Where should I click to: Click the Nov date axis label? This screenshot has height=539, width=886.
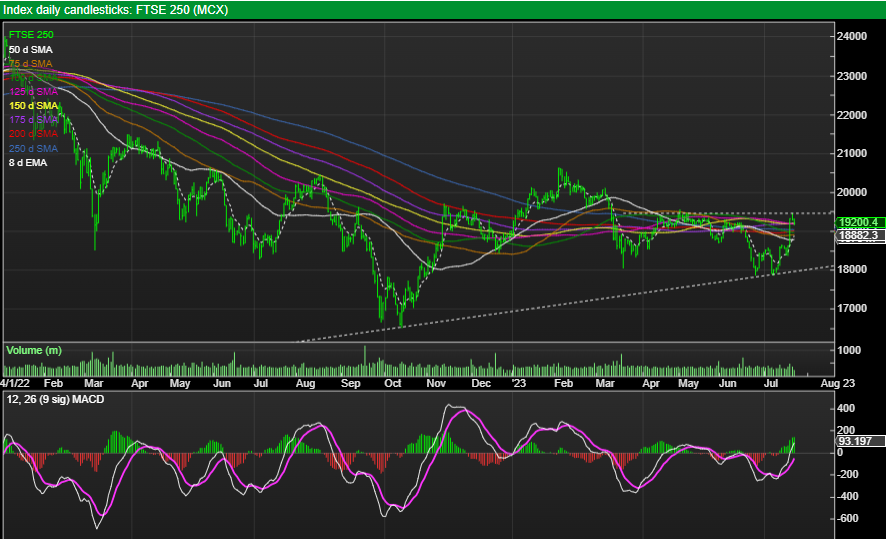(x=436, y=383)
